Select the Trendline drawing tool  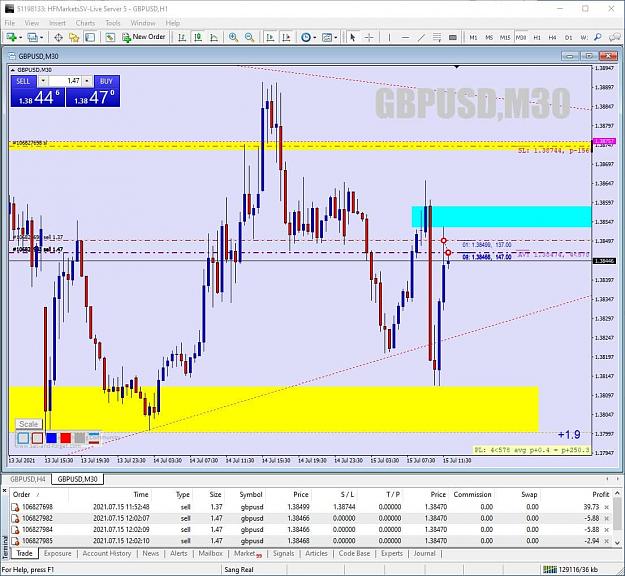click(x=421, y=37)
